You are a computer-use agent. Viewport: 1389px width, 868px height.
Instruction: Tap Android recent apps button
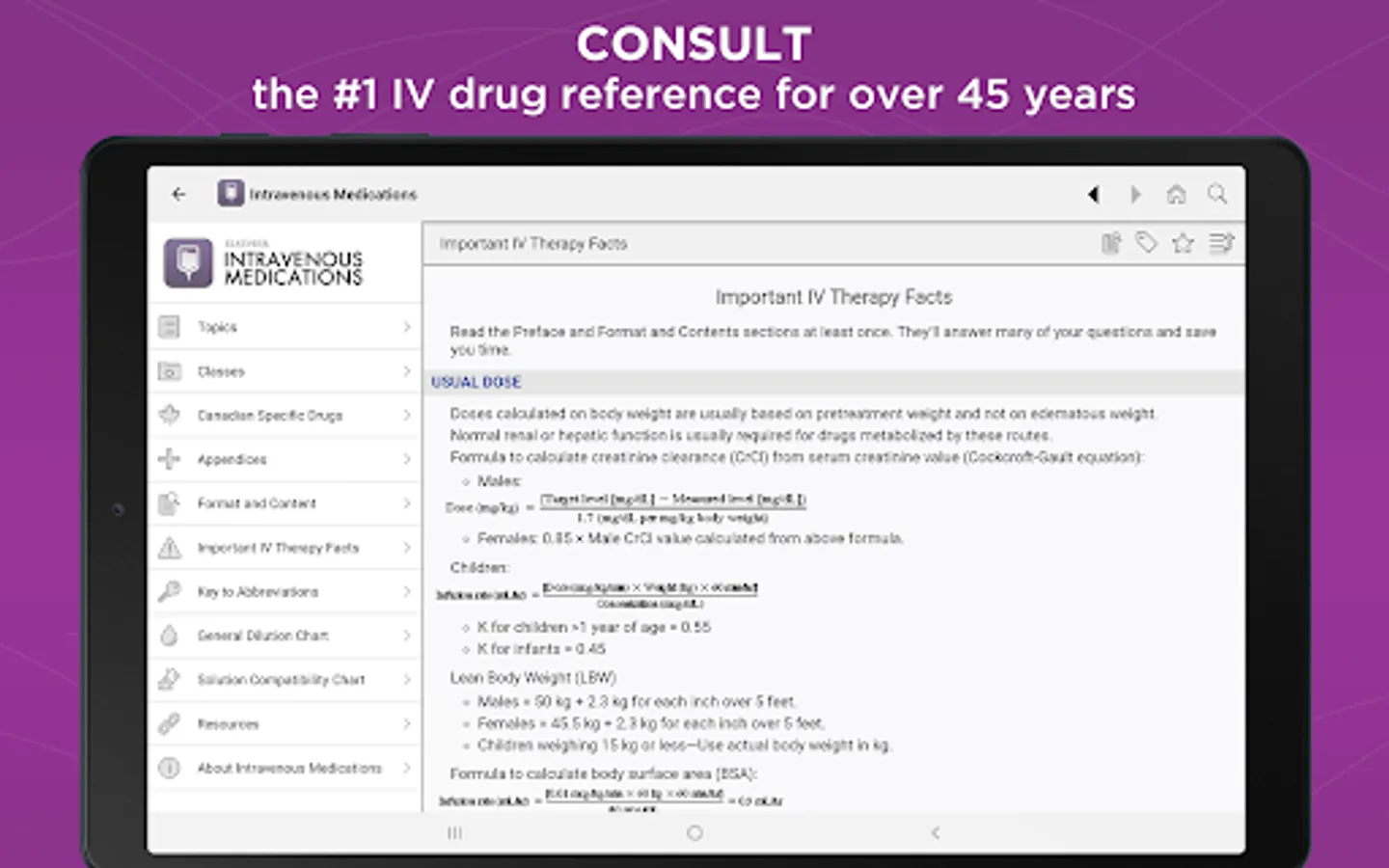(454, 832)
